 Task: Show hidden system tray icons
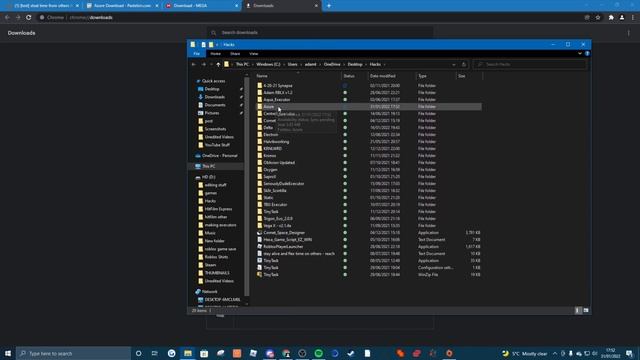pyautogui.click(x=555, y=353)
